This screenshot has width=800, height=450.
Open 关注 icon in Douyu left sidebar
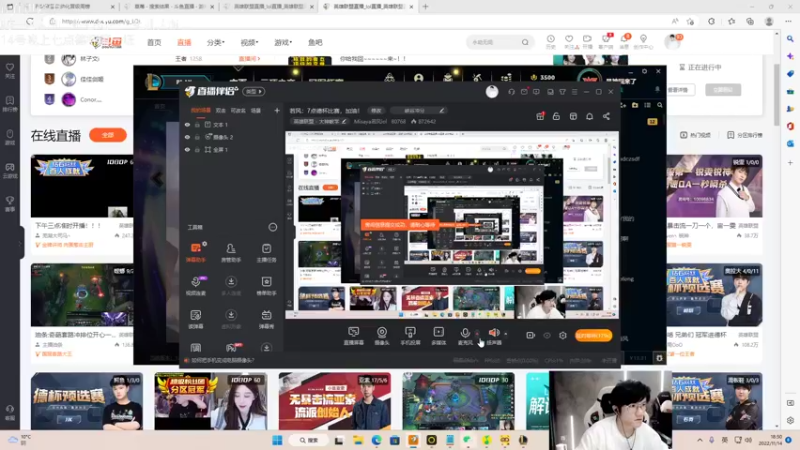click(x=10, y=70)
